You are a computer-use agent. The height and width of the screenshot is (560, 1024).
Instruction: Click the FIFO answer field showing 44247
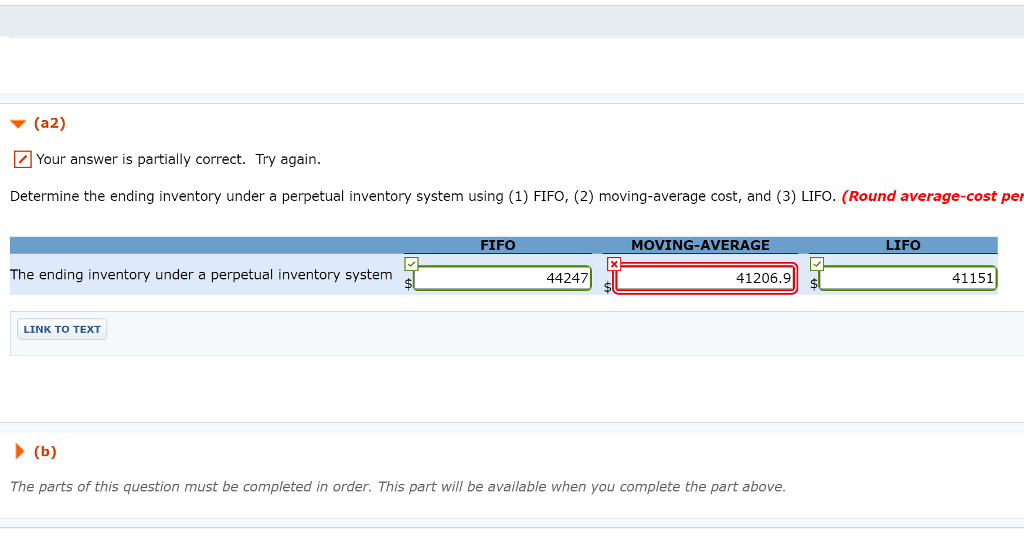click(502, 279)
